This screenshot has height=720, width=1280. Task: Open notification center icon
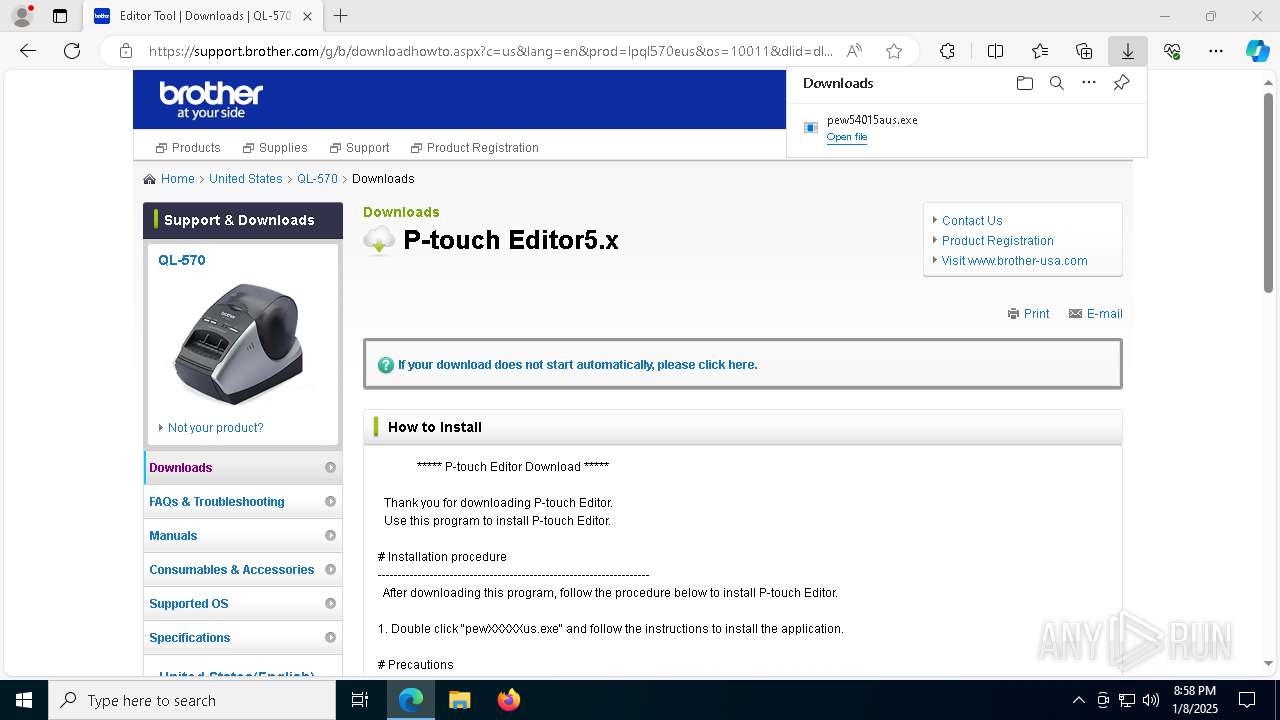[1247, 700]
